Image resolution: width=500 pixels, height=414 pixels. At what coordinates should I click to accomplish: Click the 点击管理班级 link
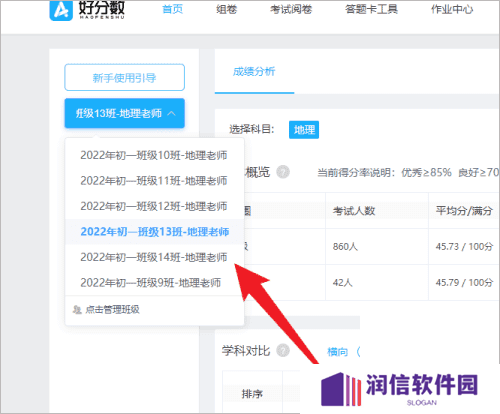click(112, 310)
